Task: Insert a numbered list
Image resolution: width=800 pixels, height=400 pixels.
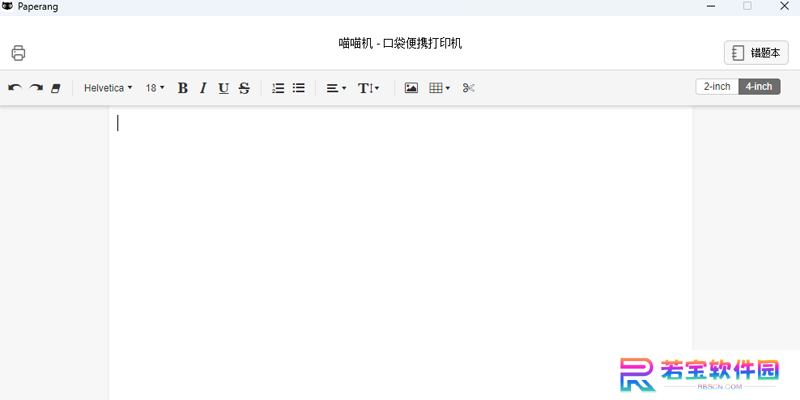Action: pyautogui.click(x=278, y=88)
